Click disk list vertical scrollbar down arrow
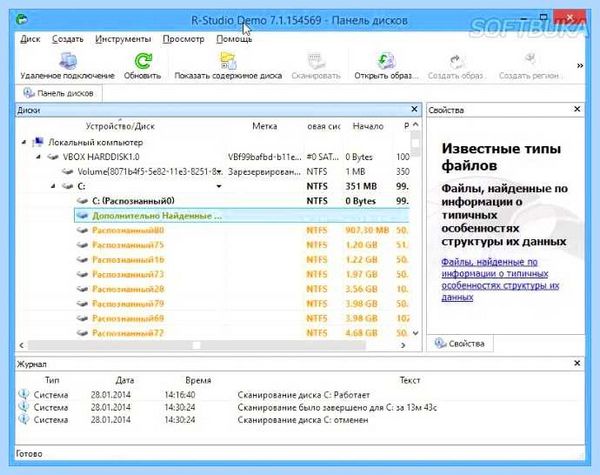Screen dimensions: 600x475 [416, 333]
